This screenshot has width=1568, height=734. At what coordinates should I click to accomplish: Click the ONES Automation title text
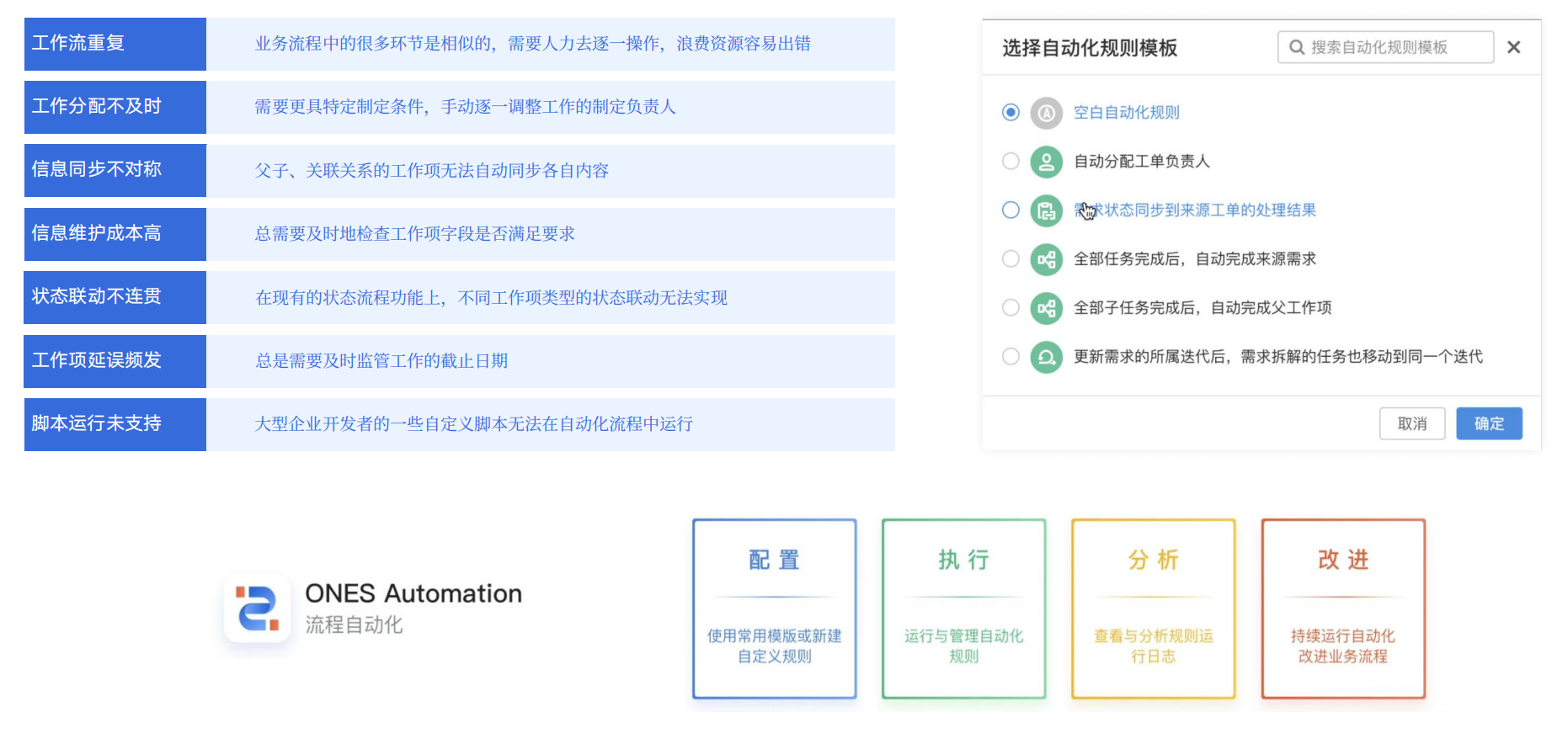click(x=413, y=593)
